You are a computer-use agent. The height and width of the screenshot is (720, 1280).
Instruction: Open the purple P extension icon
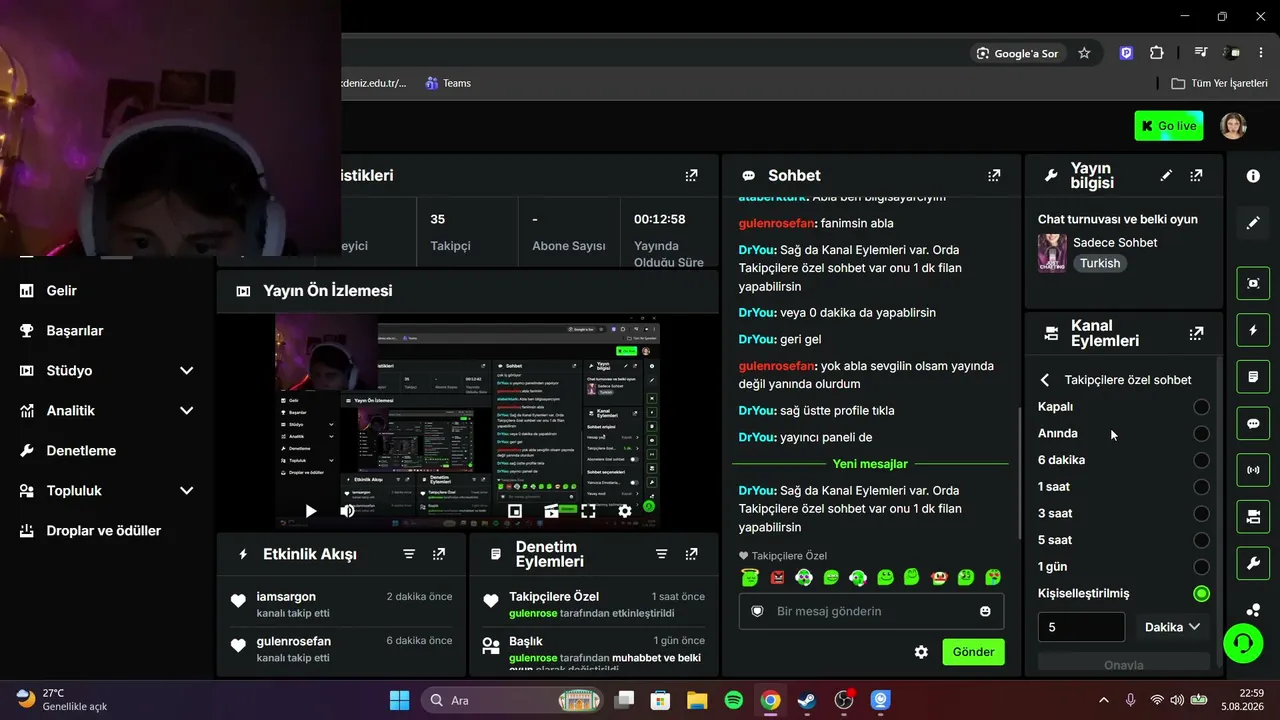pyautogui.click(x=1127, y=53)
